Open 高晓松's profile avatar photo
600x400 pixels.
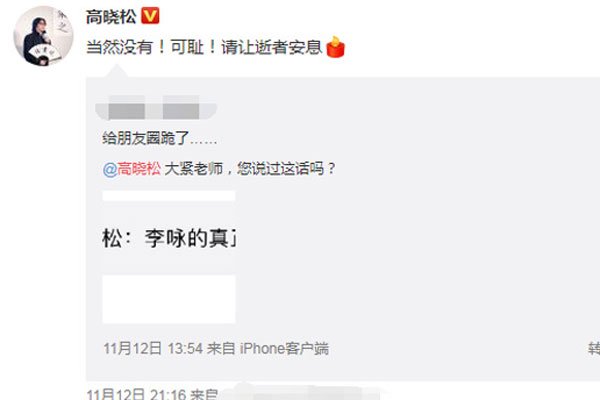click(x=43, y=36)
